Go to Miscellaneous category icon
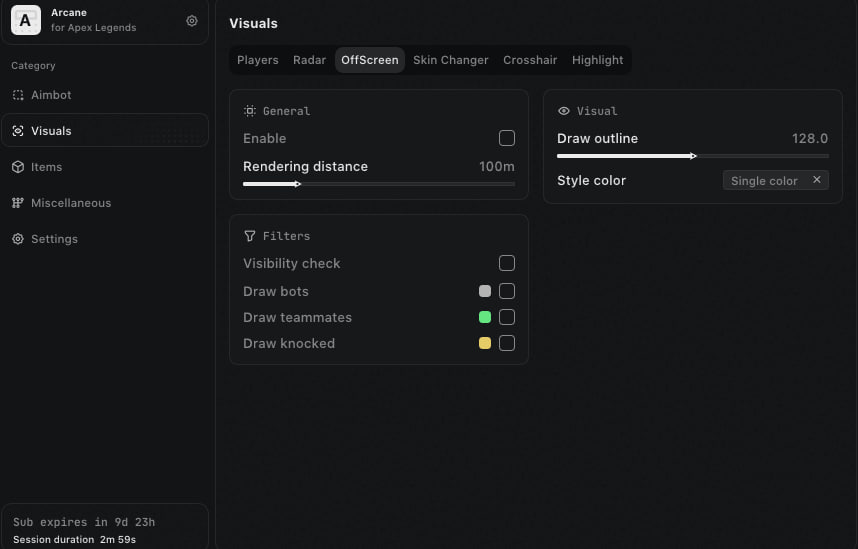Screen dimensions: 858x549 (18, 203)
